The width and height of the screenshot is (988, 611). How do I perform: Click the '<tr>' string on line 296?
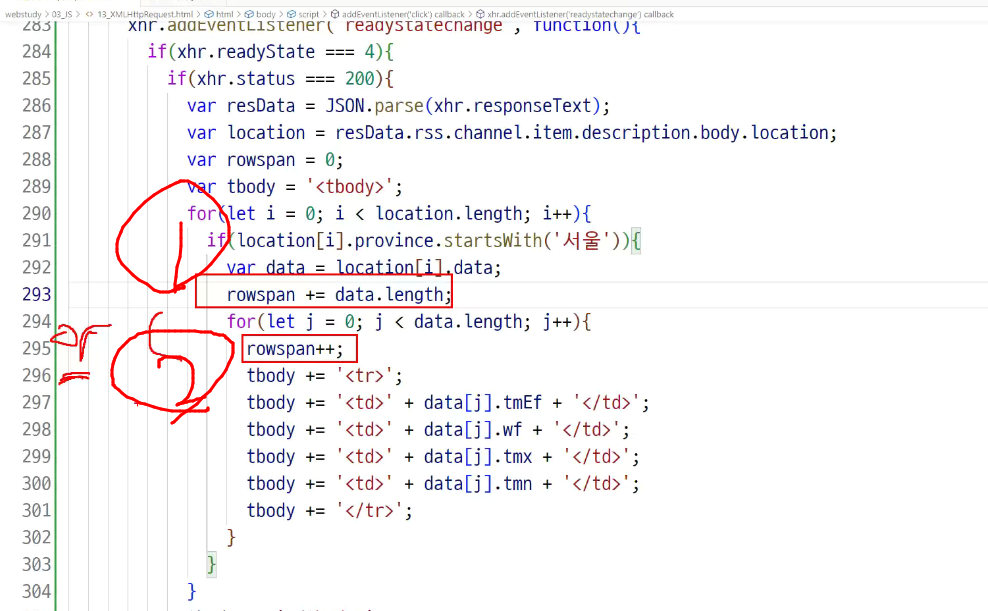point(365,376)
